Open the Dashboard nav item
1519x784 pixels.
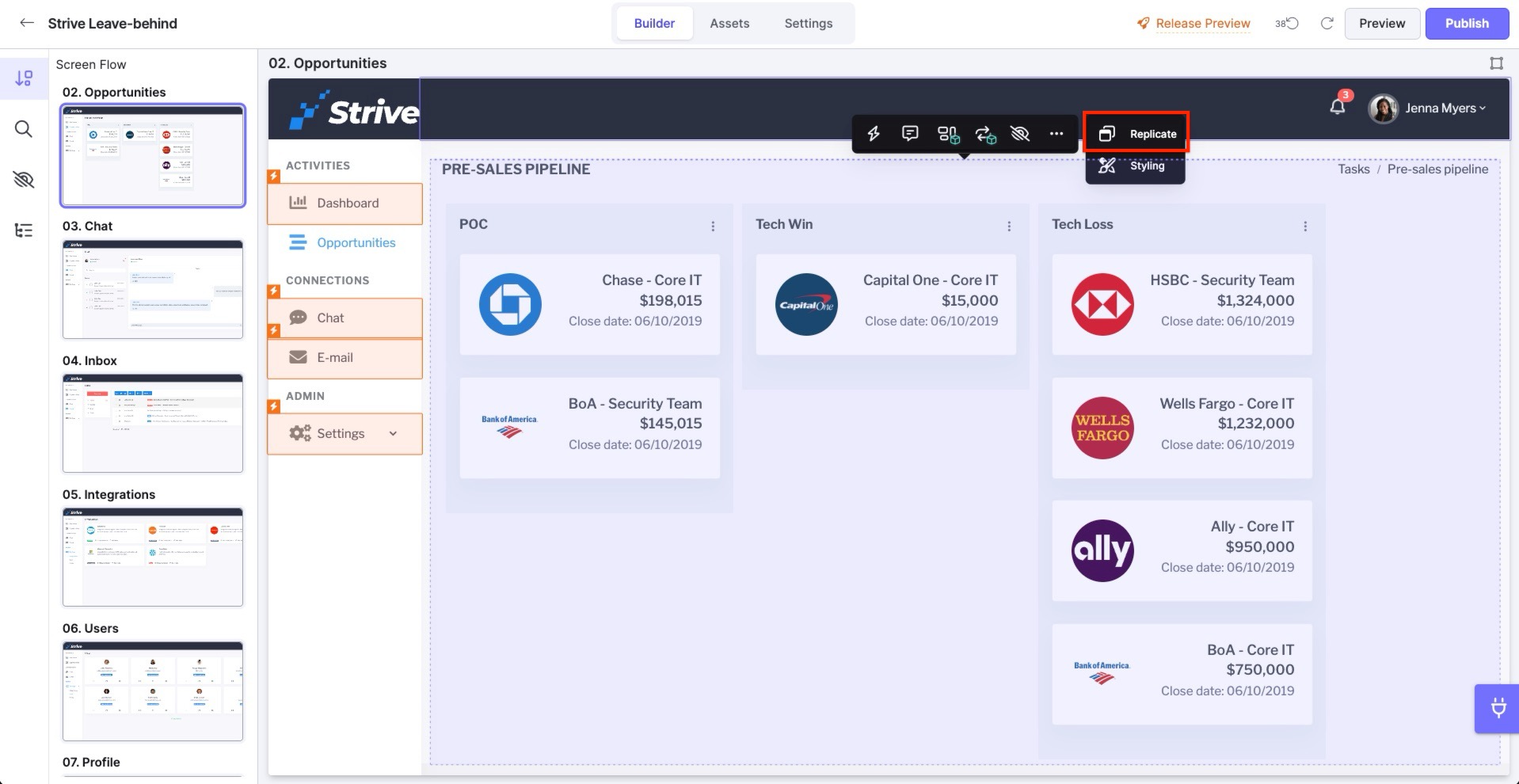tap(345, 204)
